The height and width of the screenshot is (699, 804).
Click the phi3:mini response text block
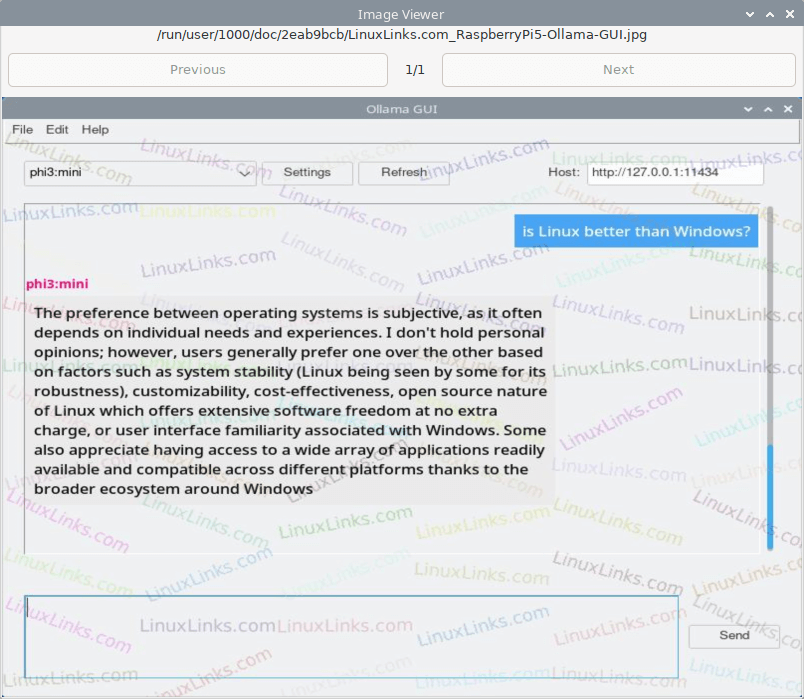pyautogui.click(x=290, y=401)
